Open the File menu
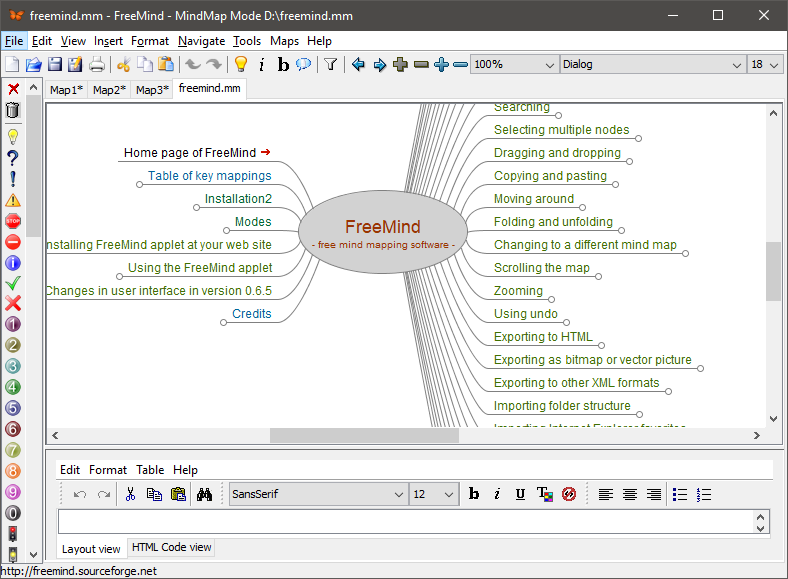788x579 pixels. pos(14,41)
